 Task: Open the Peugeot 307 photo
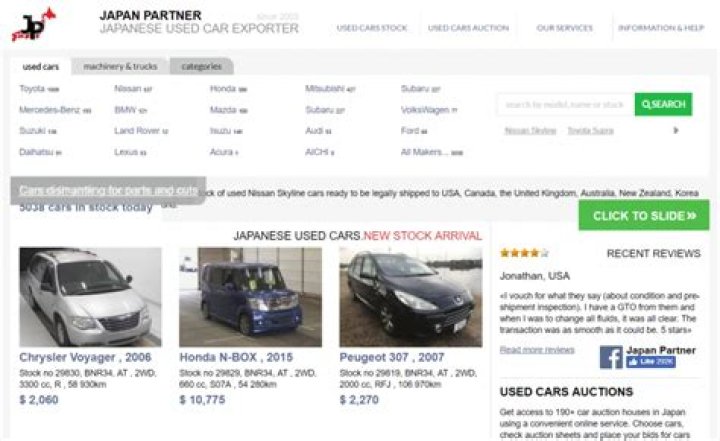pos(411,297)
